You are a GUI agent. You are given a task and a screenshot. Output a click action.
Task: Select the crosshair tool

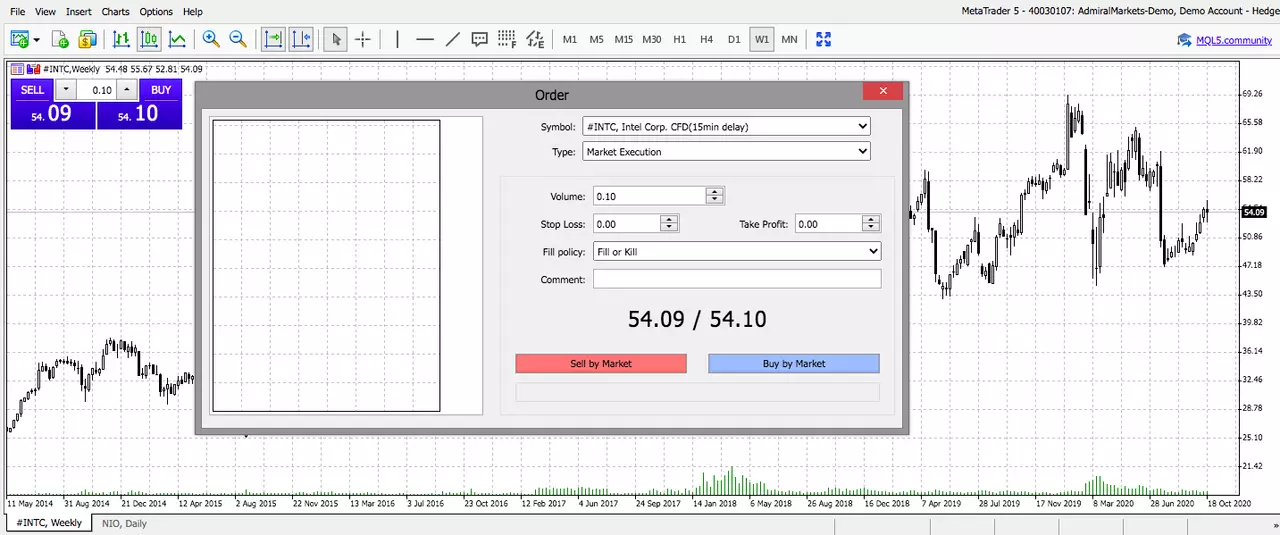point(363,40)
